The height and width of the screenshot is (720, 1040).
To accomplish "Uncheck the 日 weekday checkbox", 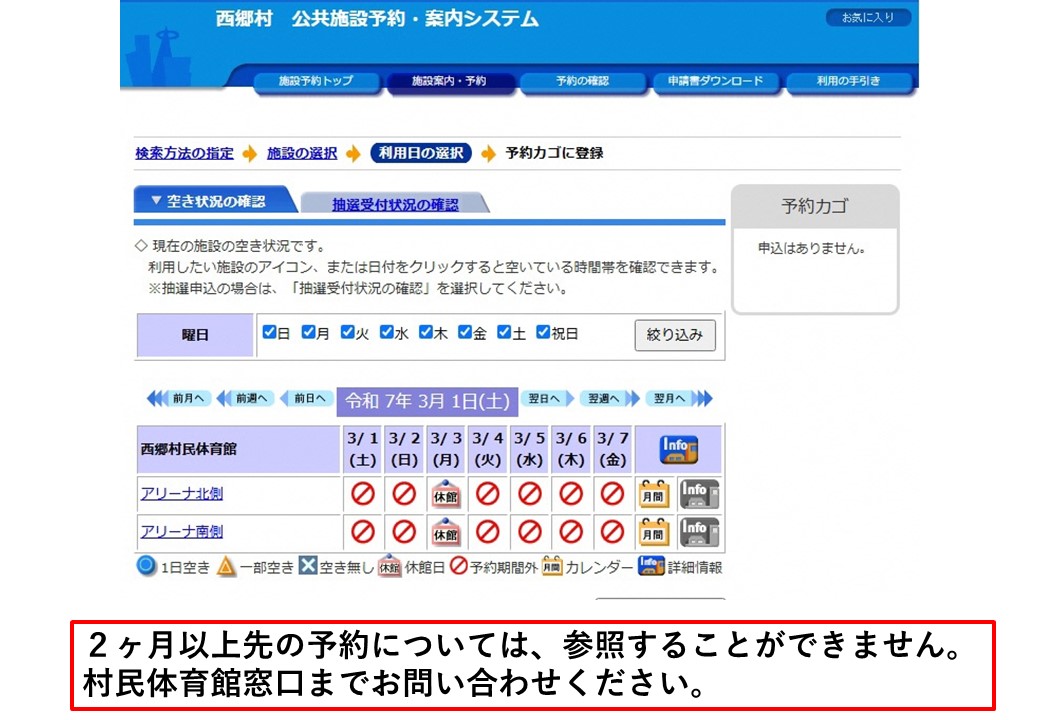I will coord(269,332).
